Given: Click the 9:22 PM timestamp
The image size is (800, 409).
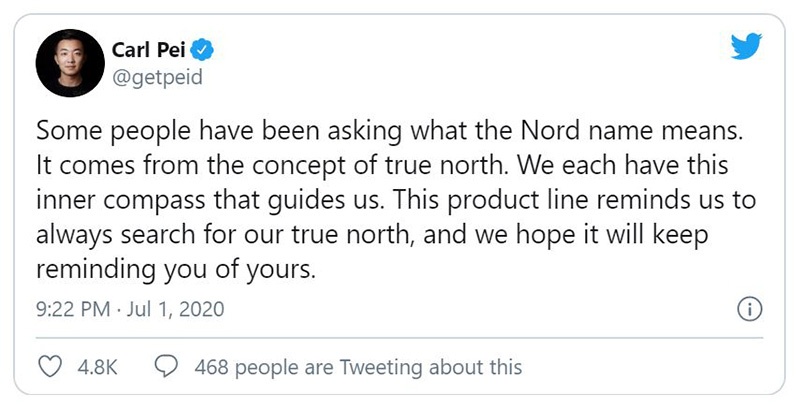Looking at the screenshot, I should click(74, 310).
